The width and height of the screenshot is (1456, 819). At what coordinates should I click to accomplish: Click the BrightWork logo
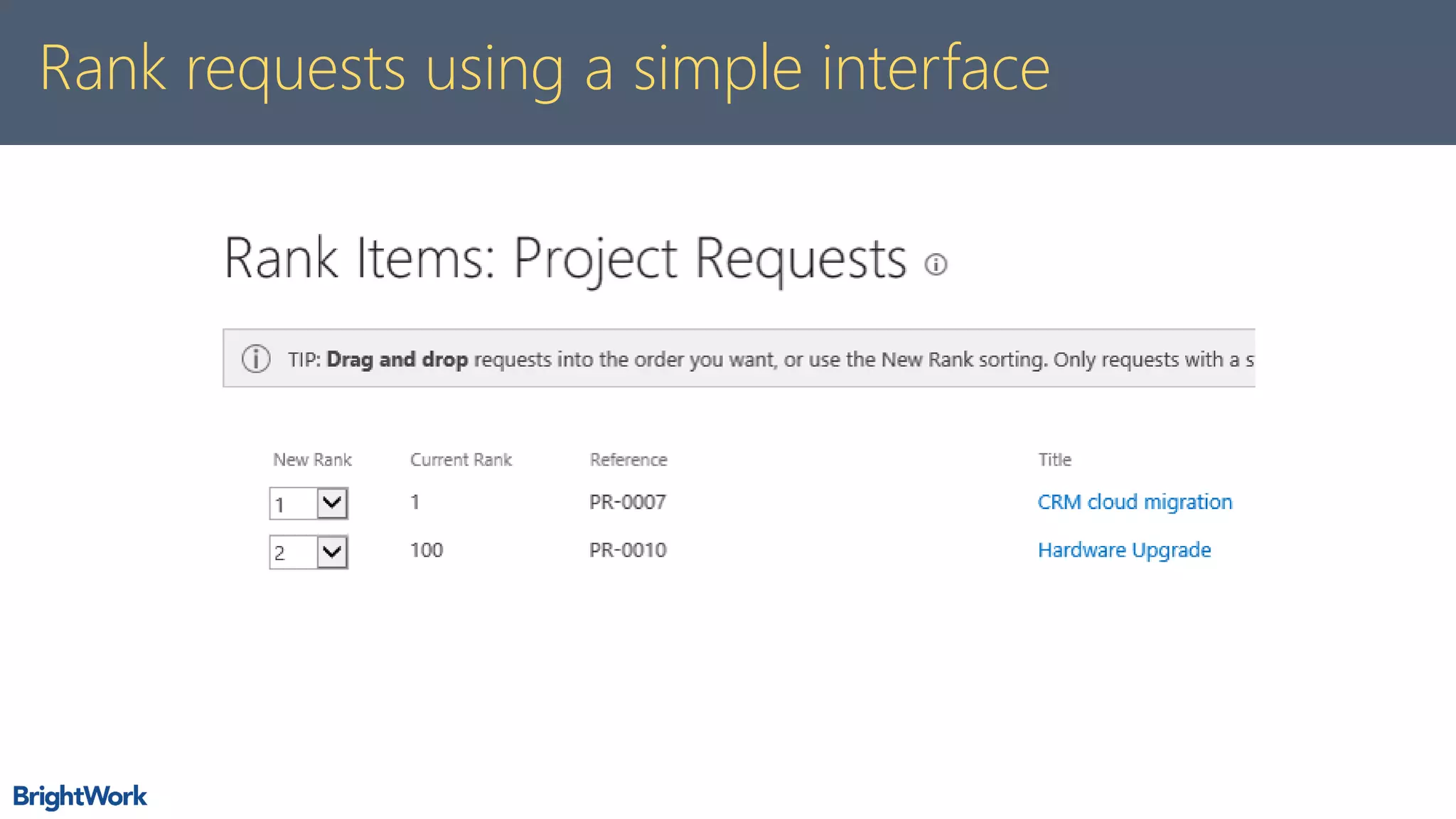80,796
